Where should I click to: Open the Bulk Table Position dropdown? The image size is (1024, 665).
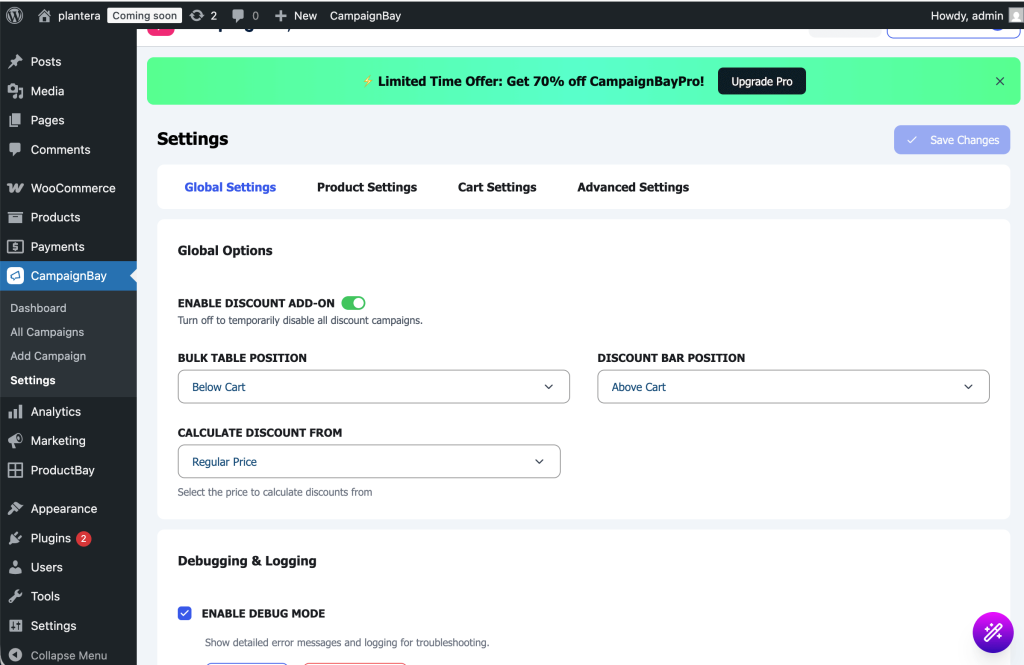pyautogui.click(x=373, y=387)
